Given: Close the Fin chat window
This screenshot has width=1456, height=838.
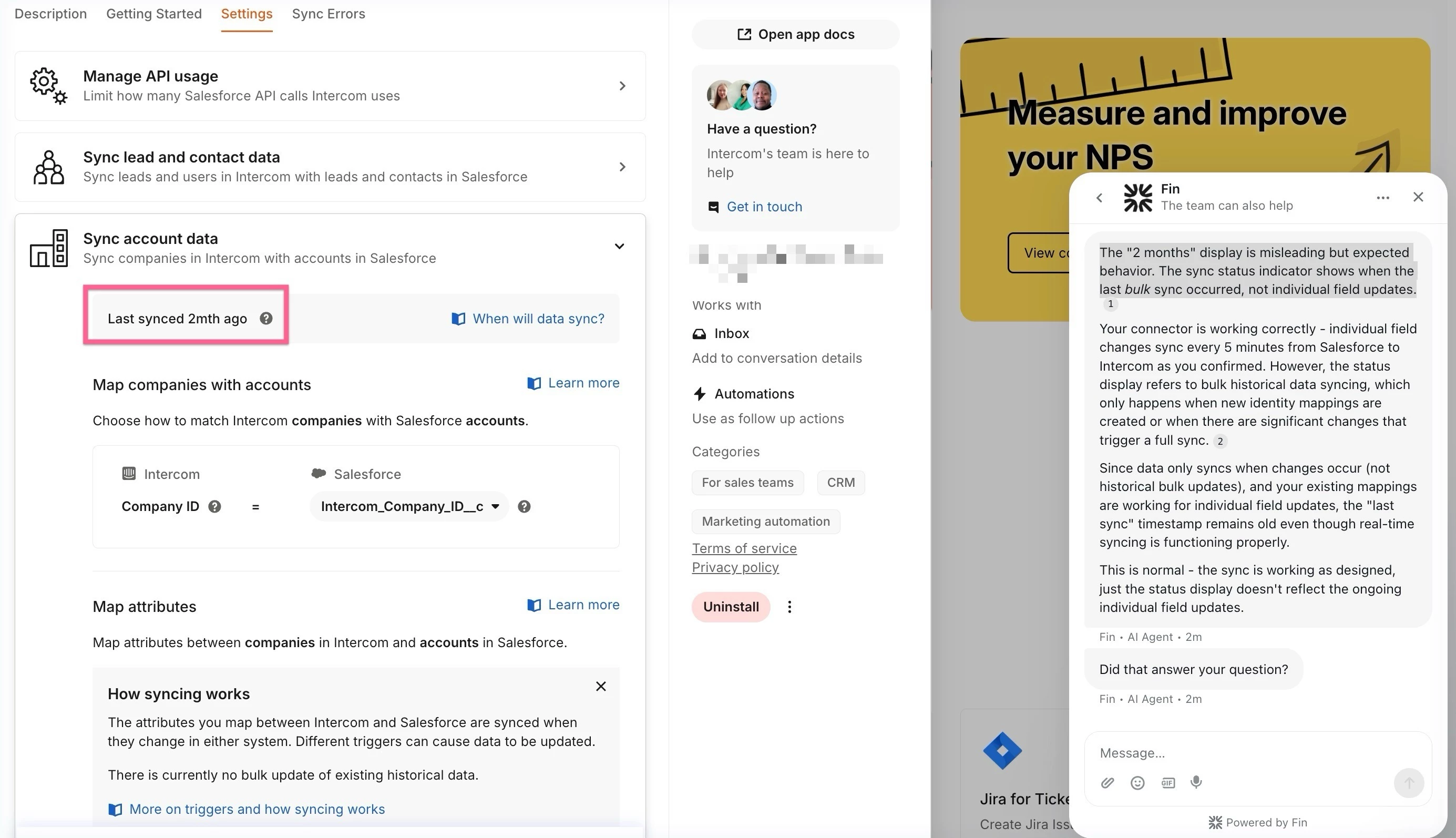Looking at the screenshot, I should tap(1418, 197).
